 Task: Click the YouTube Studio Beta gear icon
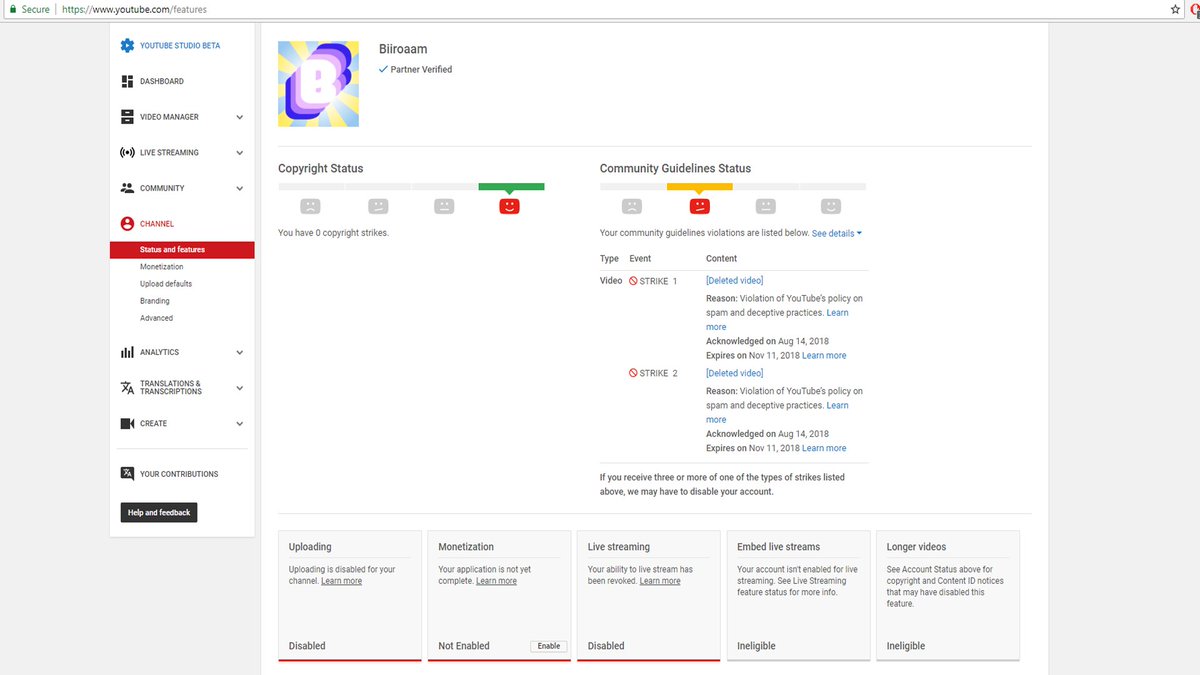pos(127,45)
